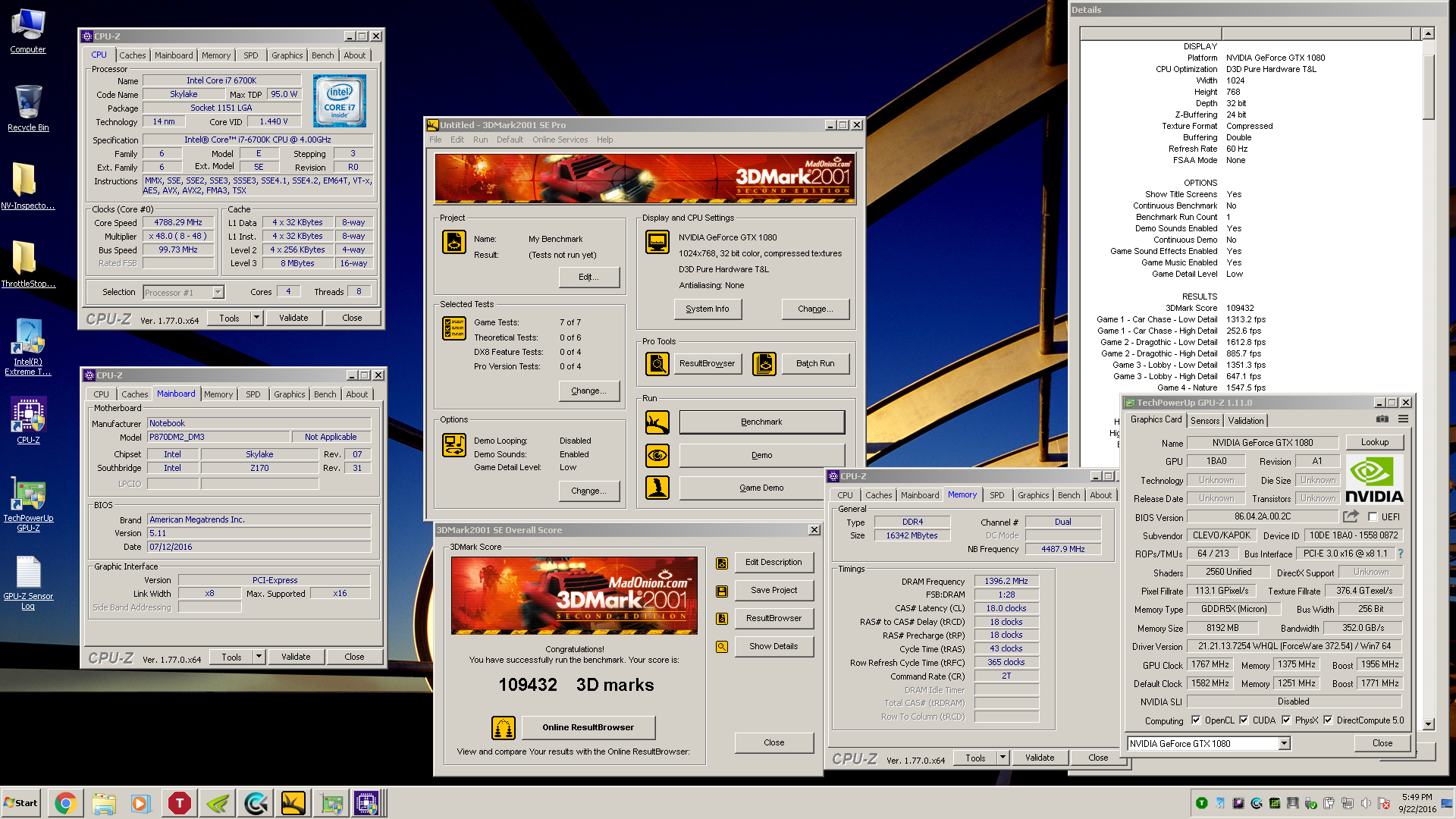
Task: Launch the TechPowerUp GPU-Z desktop shortcut
Action: [x=28, y=504]
